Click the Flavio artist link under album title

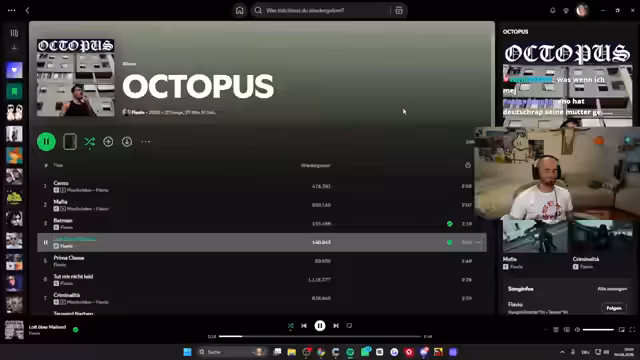click(138, 112)
